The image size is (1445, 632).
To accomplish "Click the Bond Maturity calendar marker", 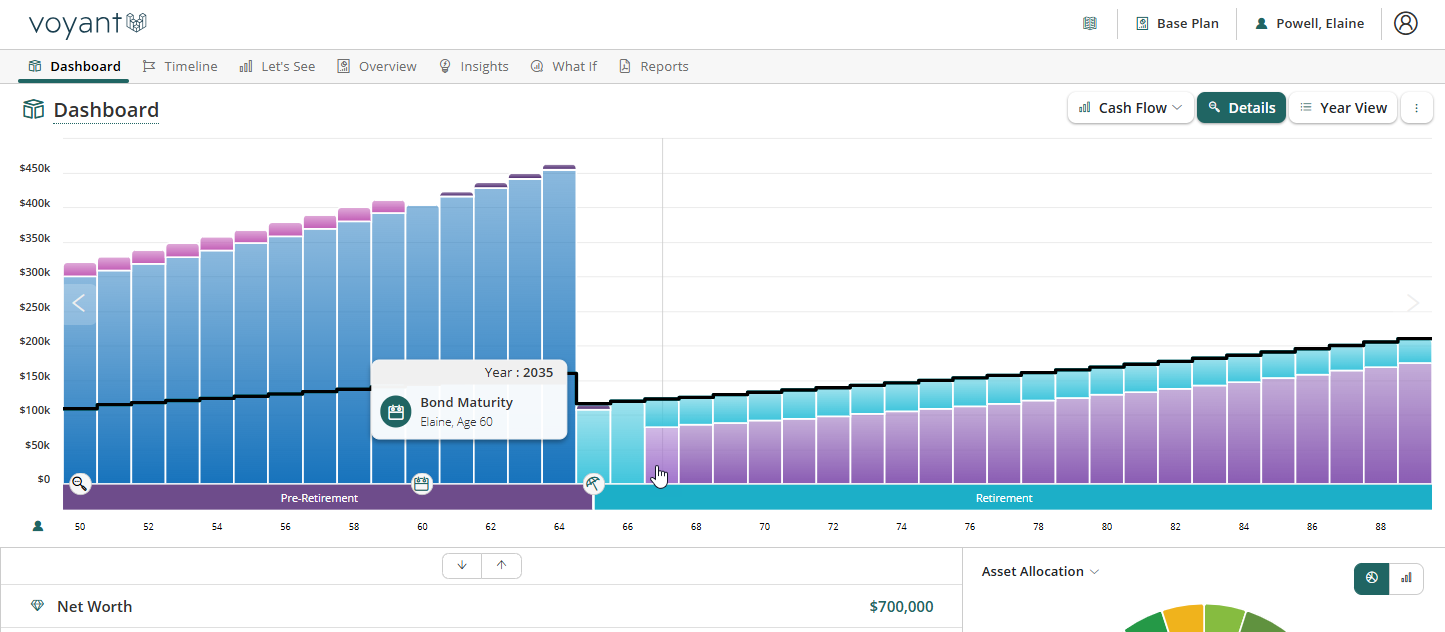I will 422,484.
